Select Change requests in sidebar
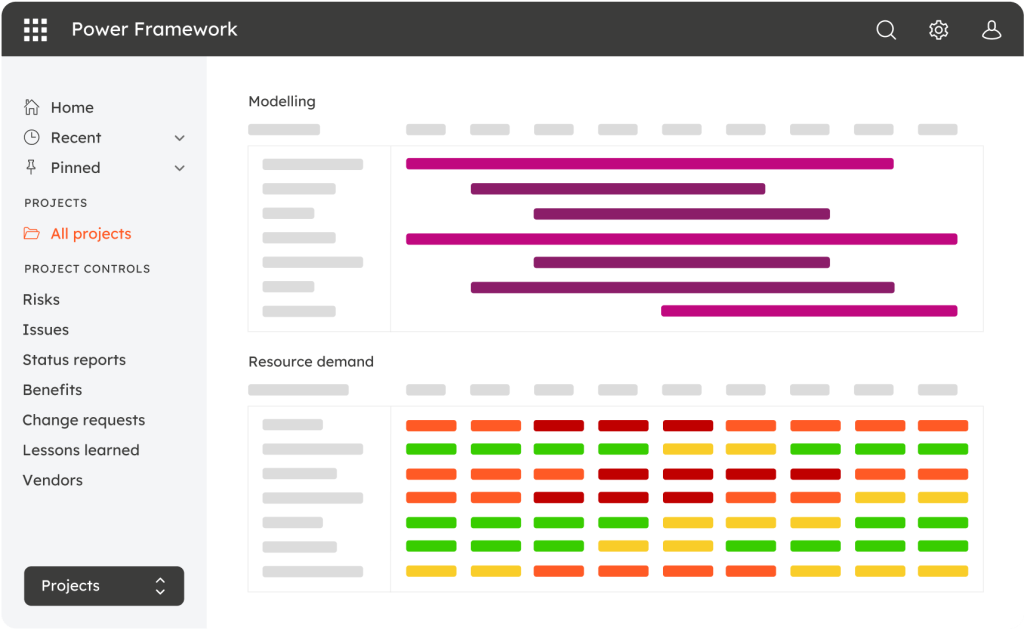The height and width of the screenshot is (630, 1024). (x=84, y=420)
